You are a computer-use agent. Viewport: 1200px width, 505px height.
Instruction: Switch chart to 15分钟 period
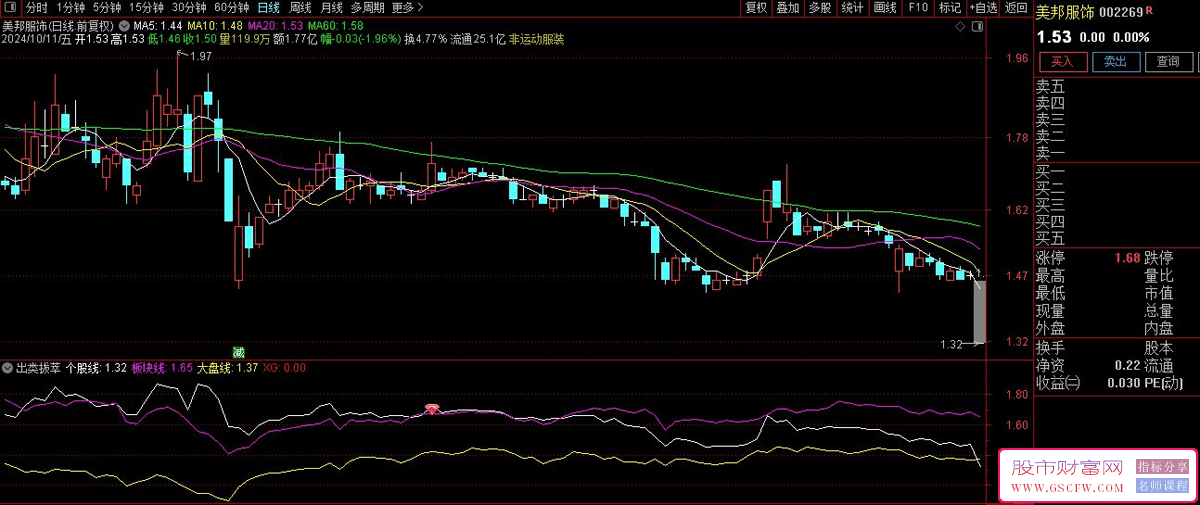146,7
